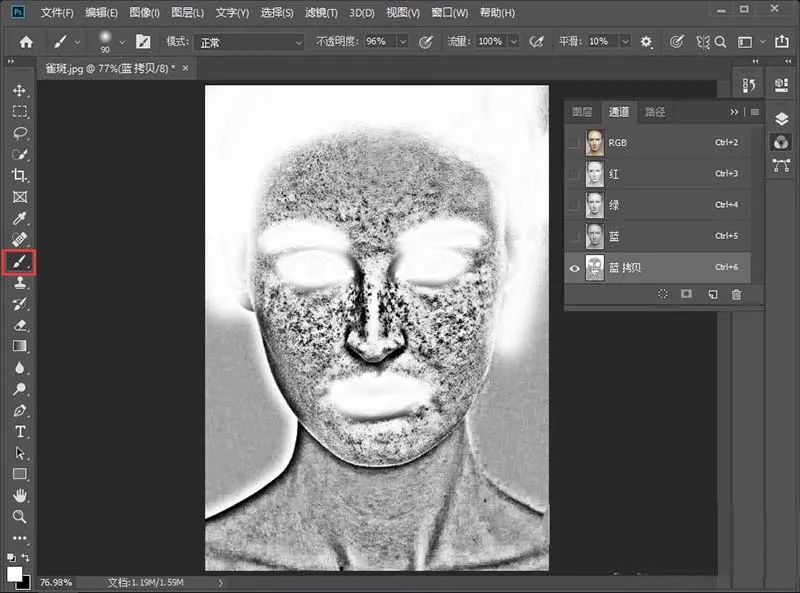The image size is (800, 593).
Task: Expand the 流量 flow dropdown
Action: tap(513, 42)
